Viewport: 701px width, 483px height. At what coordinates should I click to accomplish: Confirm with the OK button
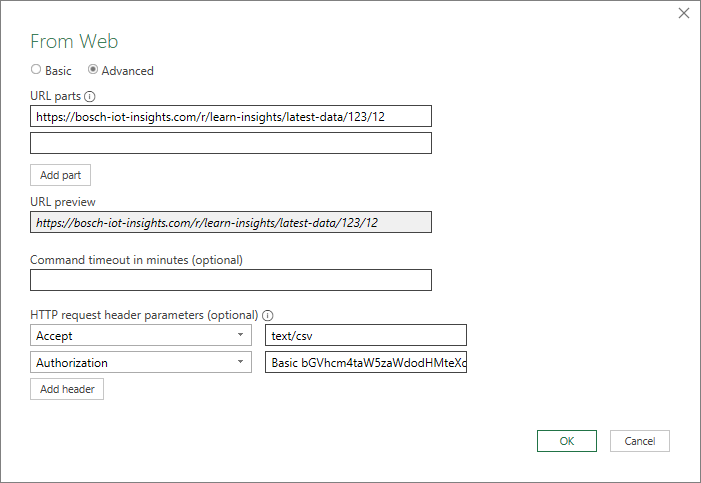point(566,441)
